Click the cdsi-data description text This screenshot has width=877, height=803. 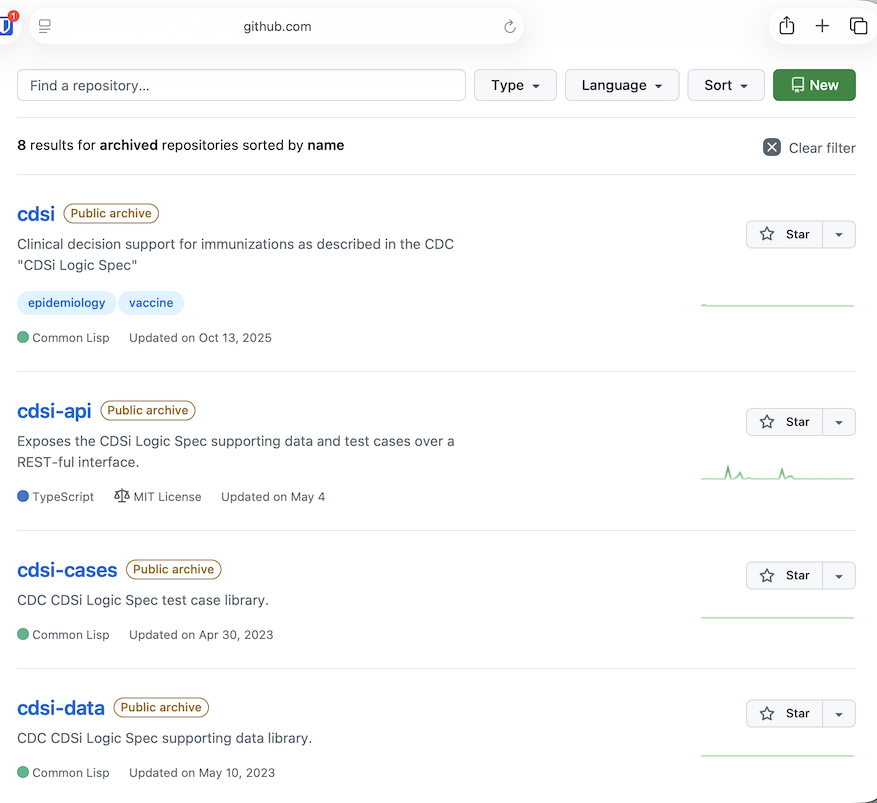[164, 738]
